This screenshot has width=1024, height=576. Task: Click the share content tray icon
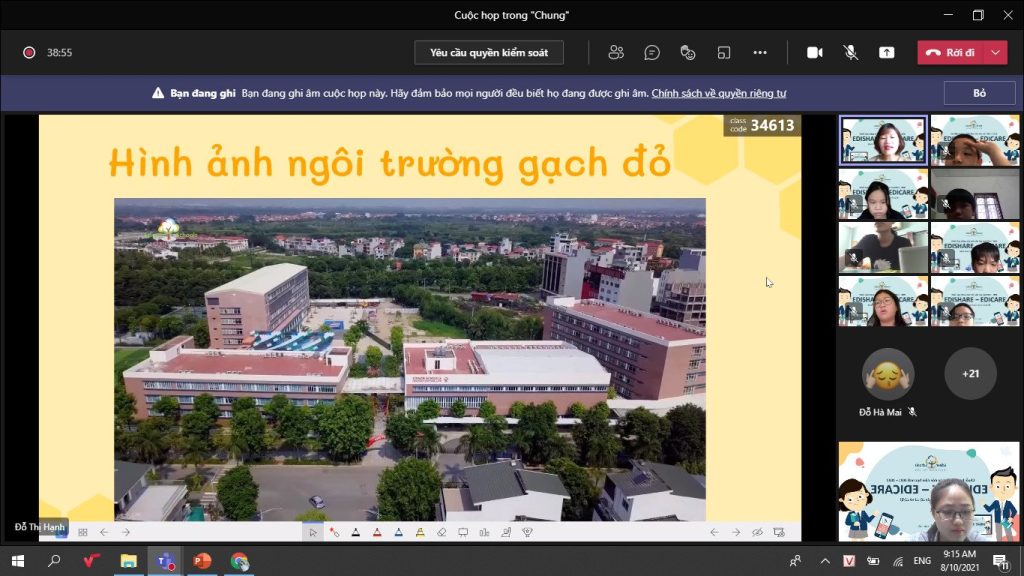pos(886,53)
